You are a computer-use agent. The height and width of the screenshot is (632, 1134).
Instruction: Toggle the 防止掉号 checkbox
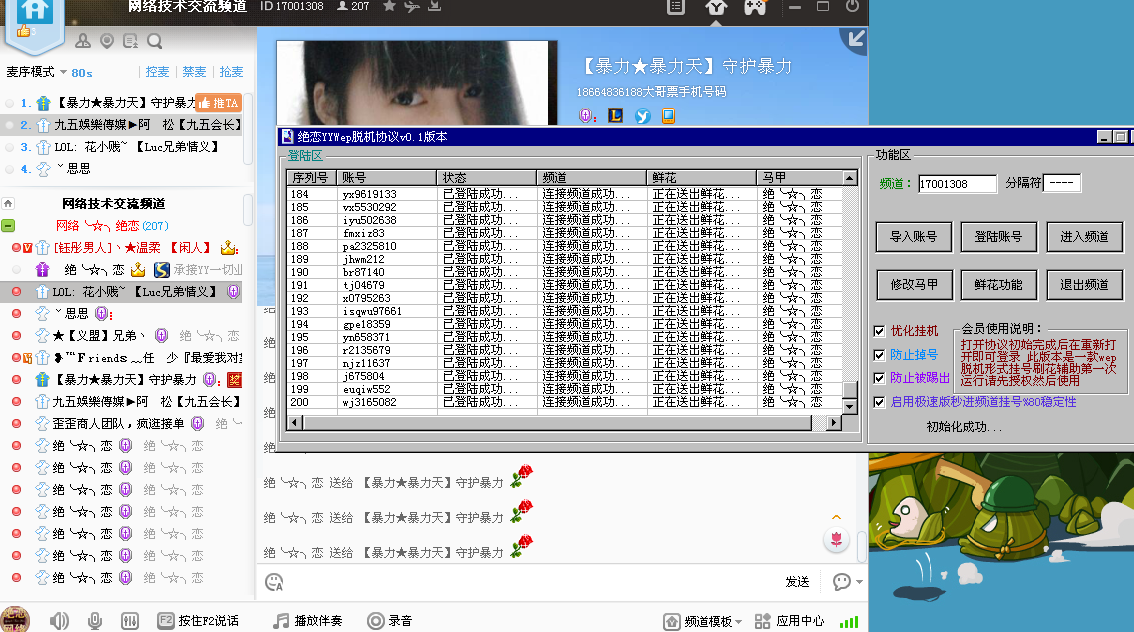click(x=879, y=355)
